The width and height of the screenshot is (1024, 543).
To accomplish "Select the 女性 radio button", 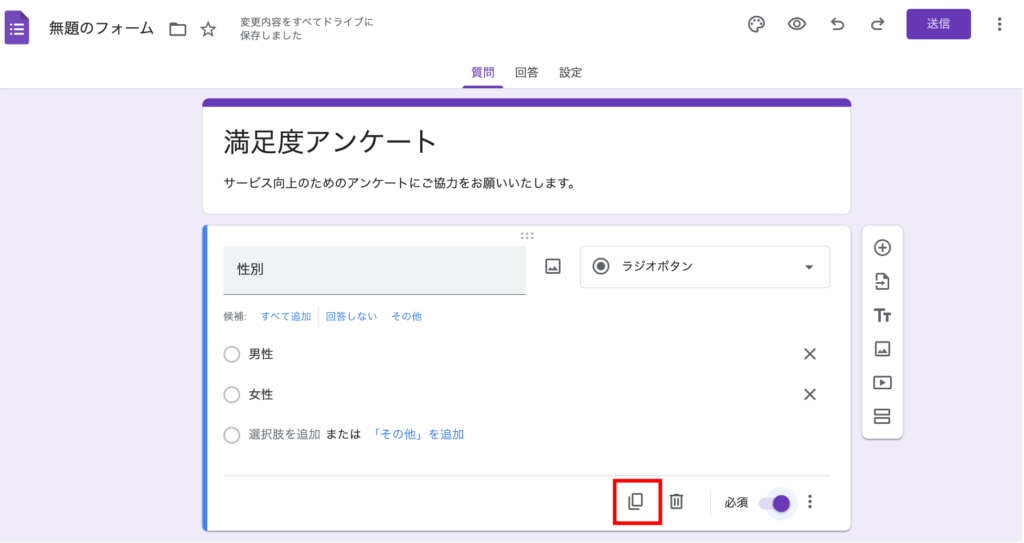I will [x=232, y=395].
